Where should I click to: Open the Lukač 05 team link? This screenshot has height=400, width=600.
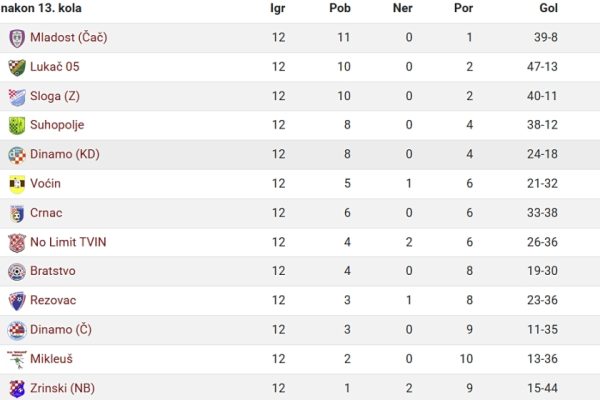click(55, 67)
